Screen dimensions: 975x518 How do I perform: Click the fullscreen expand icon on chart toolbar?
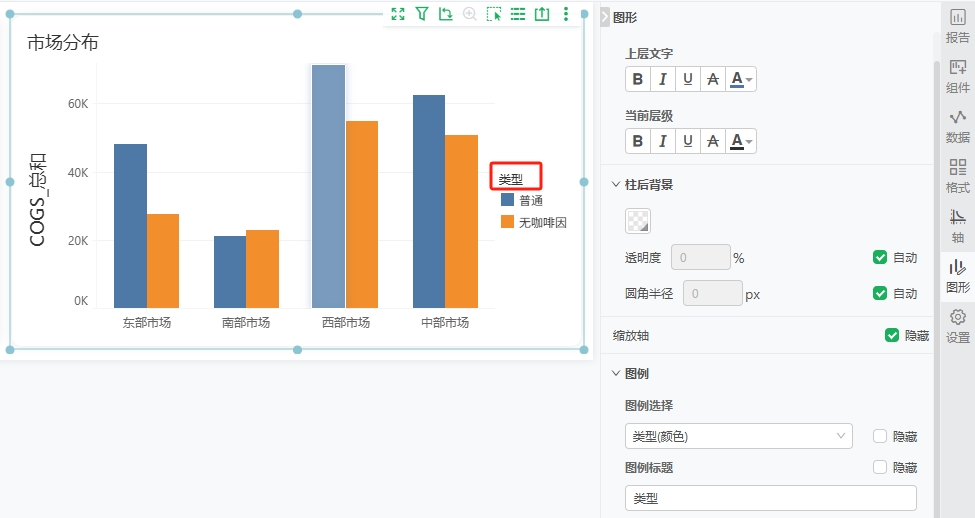pos(398,14)
